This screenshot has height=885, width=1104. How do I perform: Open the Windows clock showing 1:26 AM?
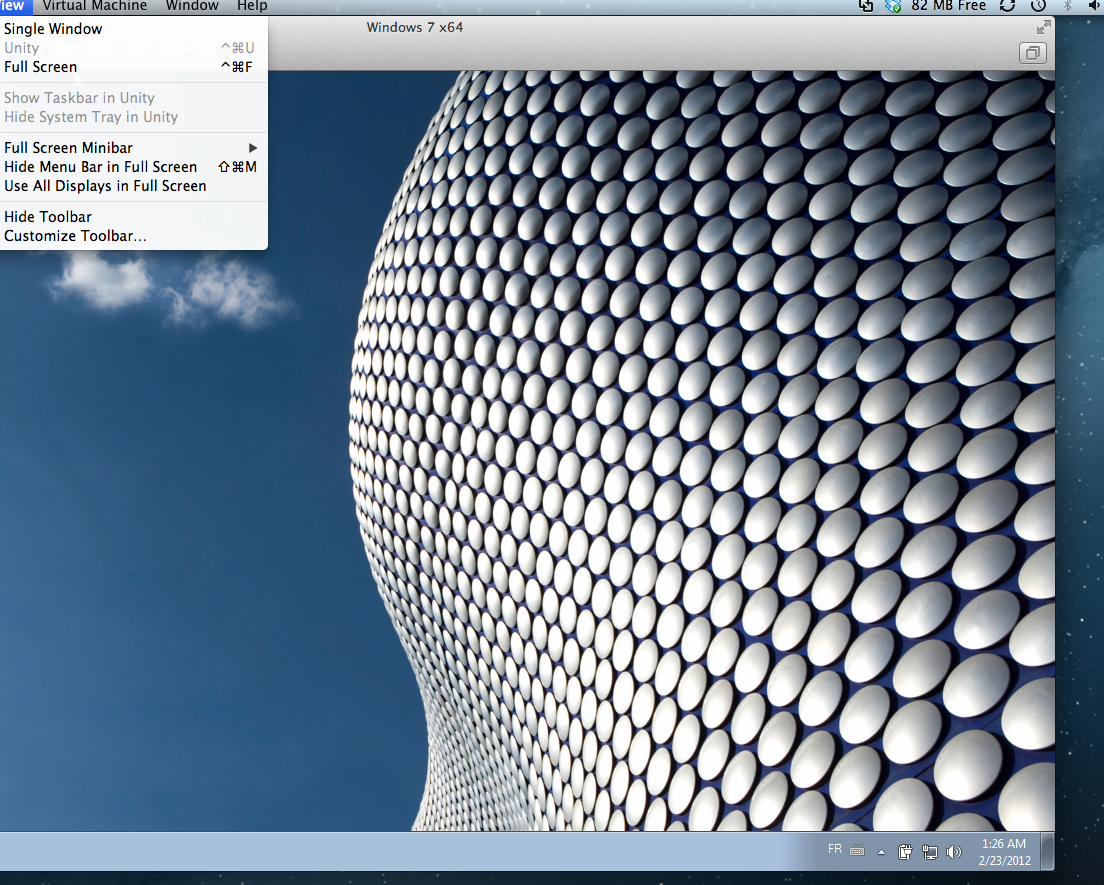[x=1004, y=852]
